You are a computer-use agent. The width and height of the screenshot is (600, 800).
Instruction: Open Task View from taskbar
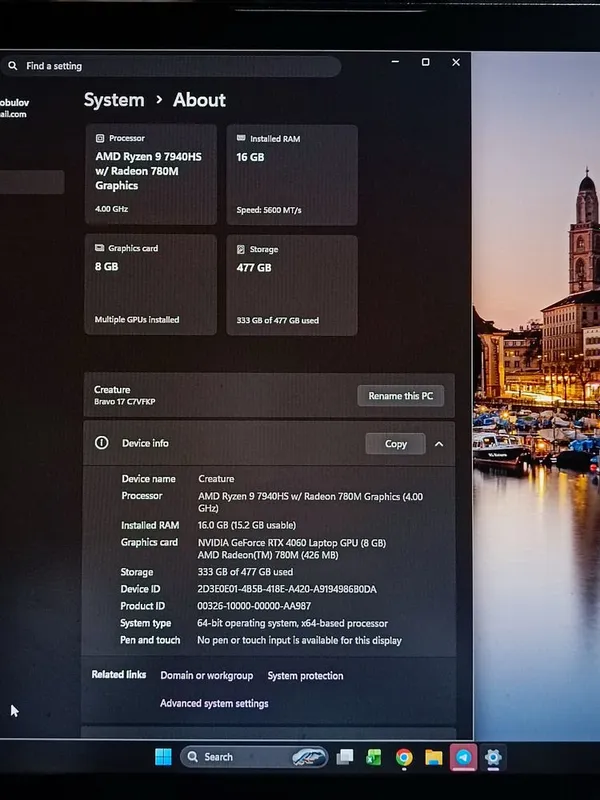(345, 757)
